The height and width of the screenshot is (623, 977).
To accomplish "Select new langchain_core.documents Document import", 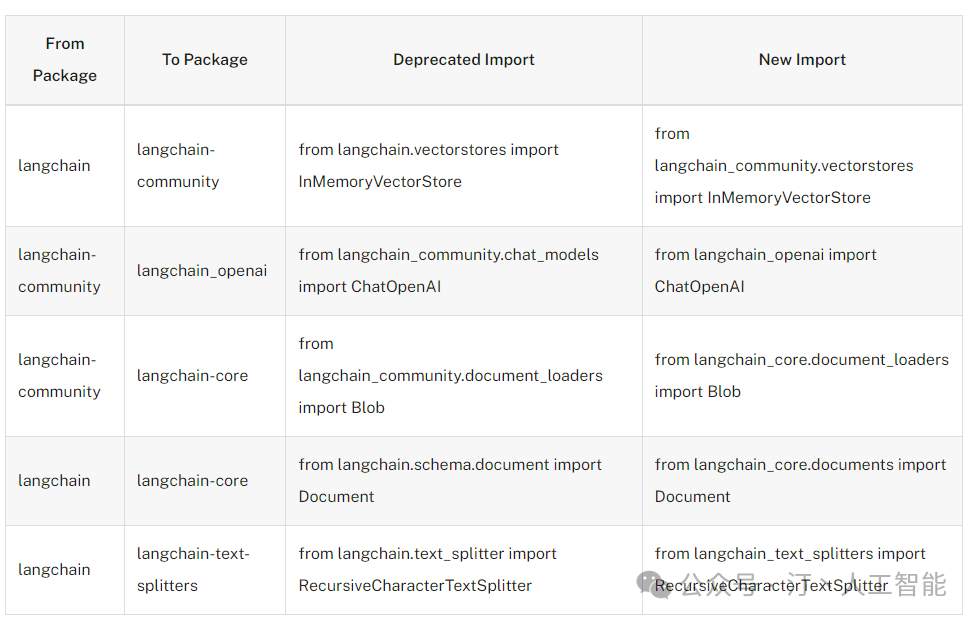I will click(x=800, y=481).
